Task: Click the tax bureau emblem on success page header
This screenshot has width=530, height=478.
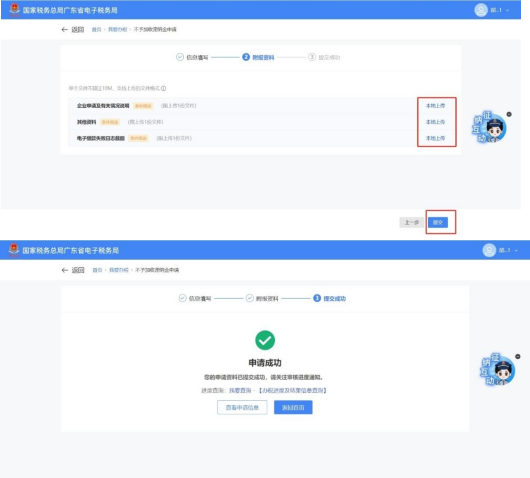Action: coord(14,249)
